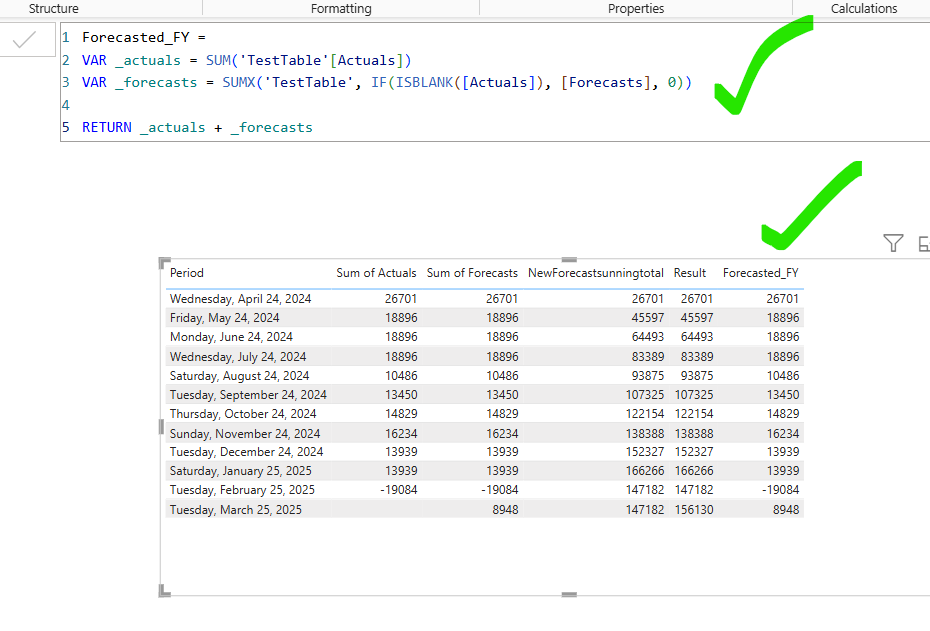The width and height of the screenshot is (930, 631).
Task: Click the 138388 cell in NewForecastsunningtotal column
Action: click(x=645, y=434)
